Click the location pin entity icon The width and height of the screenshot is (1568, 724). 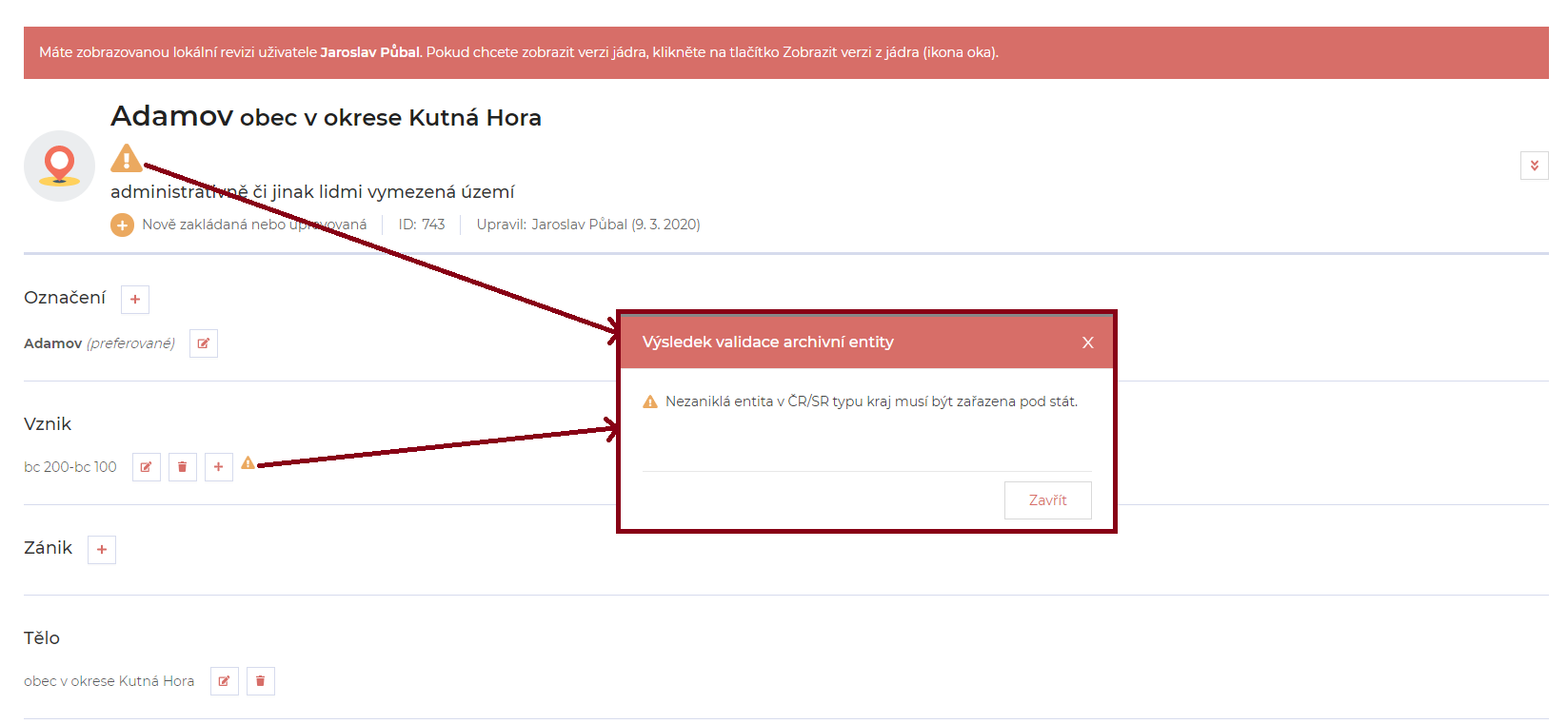click(x=59, y=166)
